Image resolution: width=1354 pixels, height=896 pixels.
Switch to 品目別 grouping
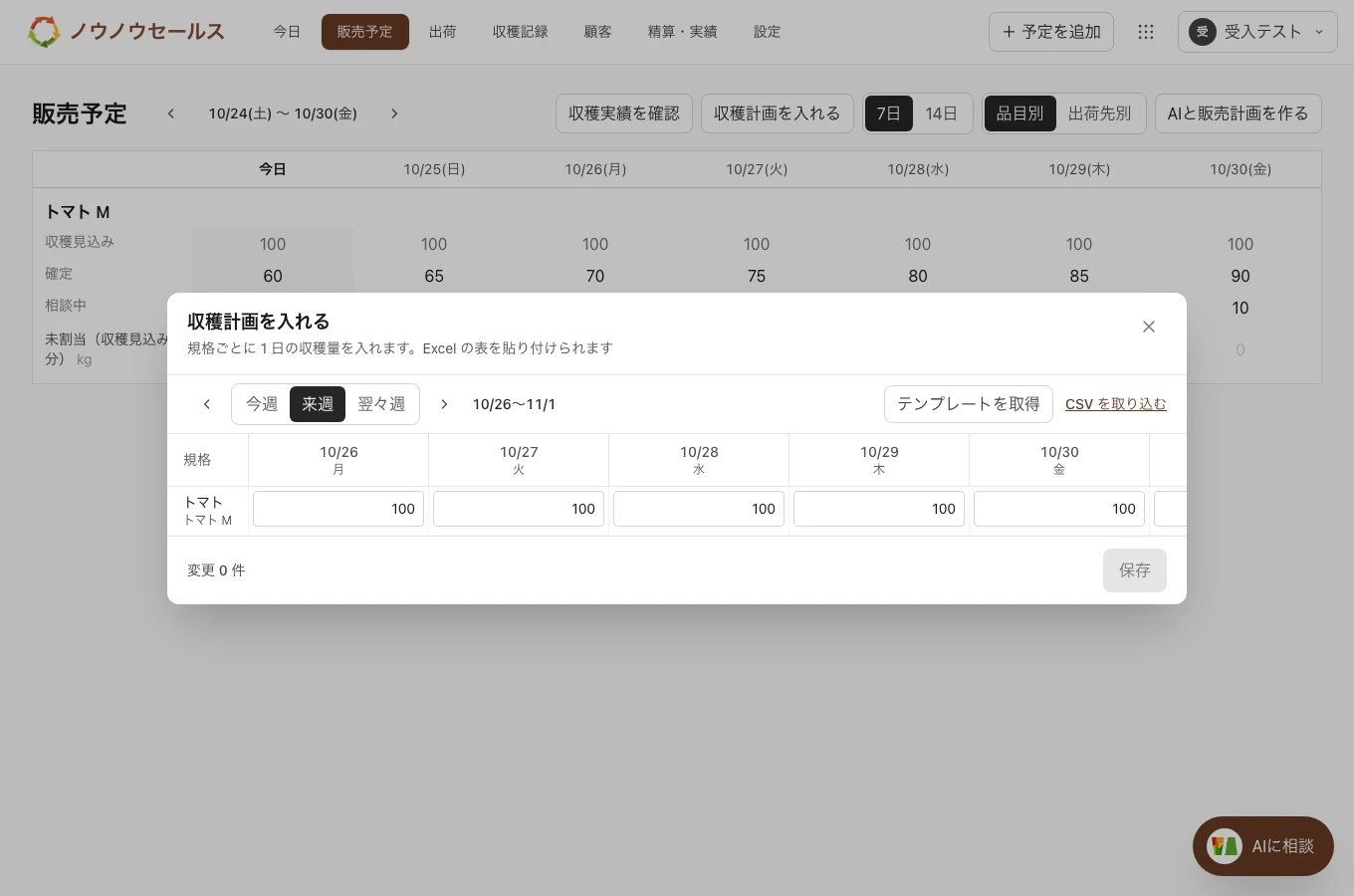tap(1020, 113)
